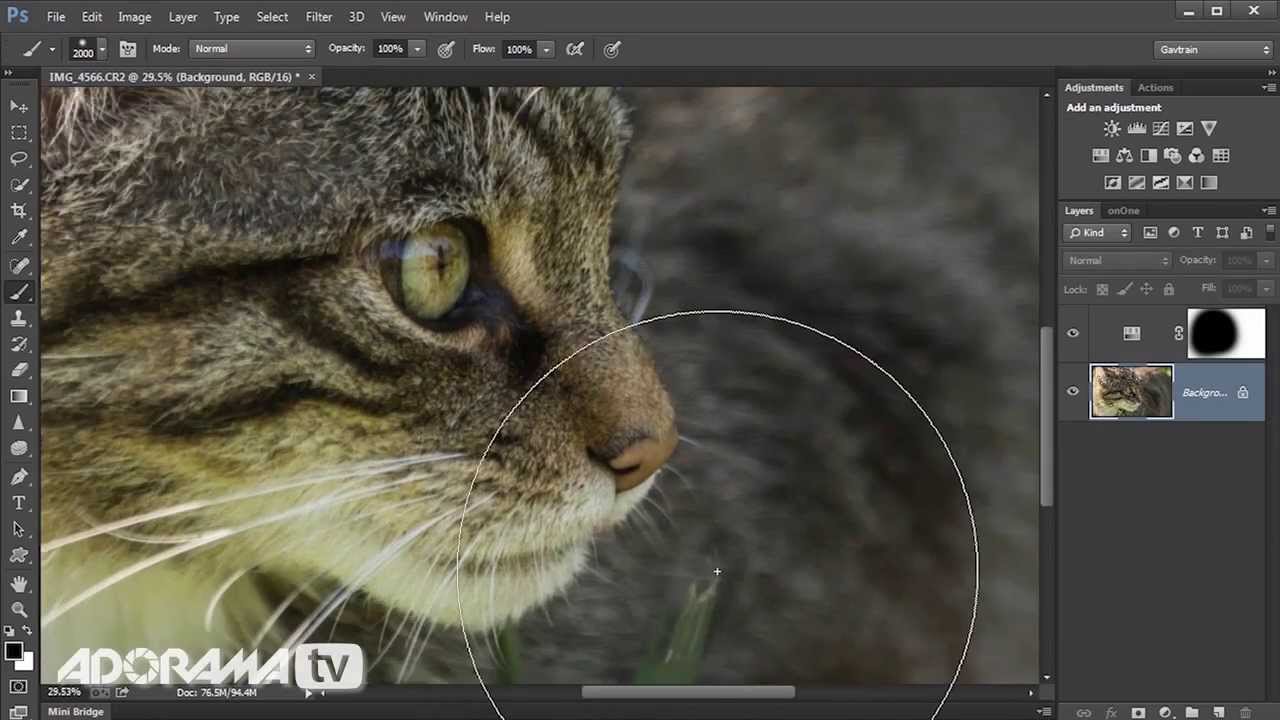
Task: Add a Color Balance adjustment
Action: click(x=1125, y=155)
